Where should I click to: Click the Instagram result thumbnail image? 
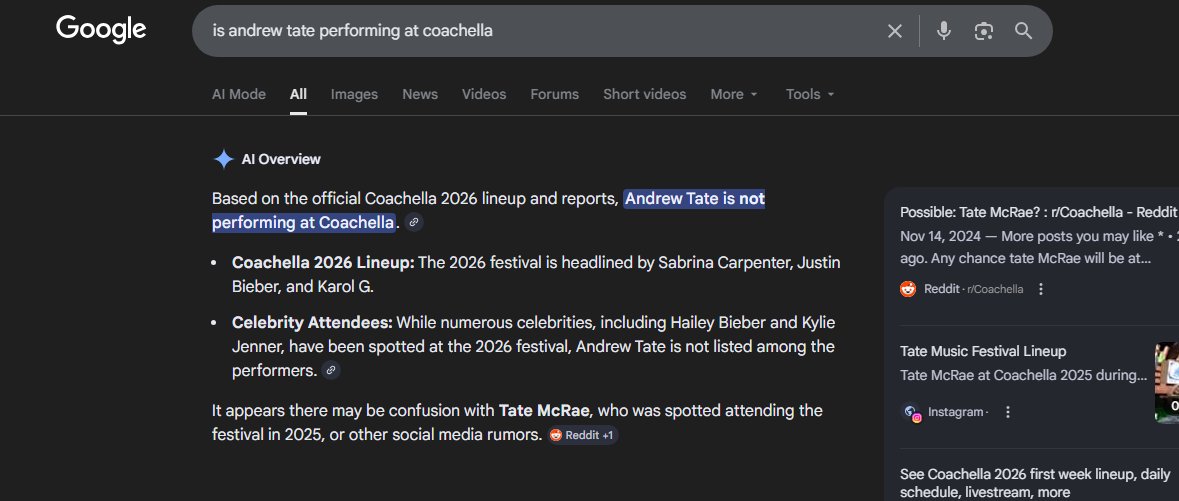(x=1167, y=383)
